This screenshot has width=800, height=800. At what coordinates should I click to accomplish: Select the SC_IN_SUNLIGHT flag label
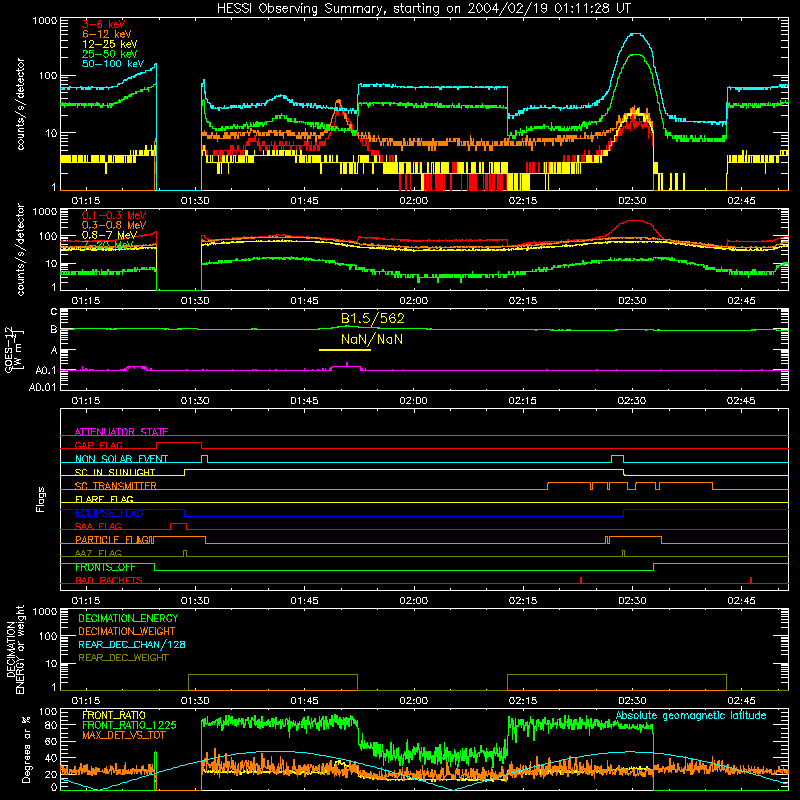[x=115, y=472]
